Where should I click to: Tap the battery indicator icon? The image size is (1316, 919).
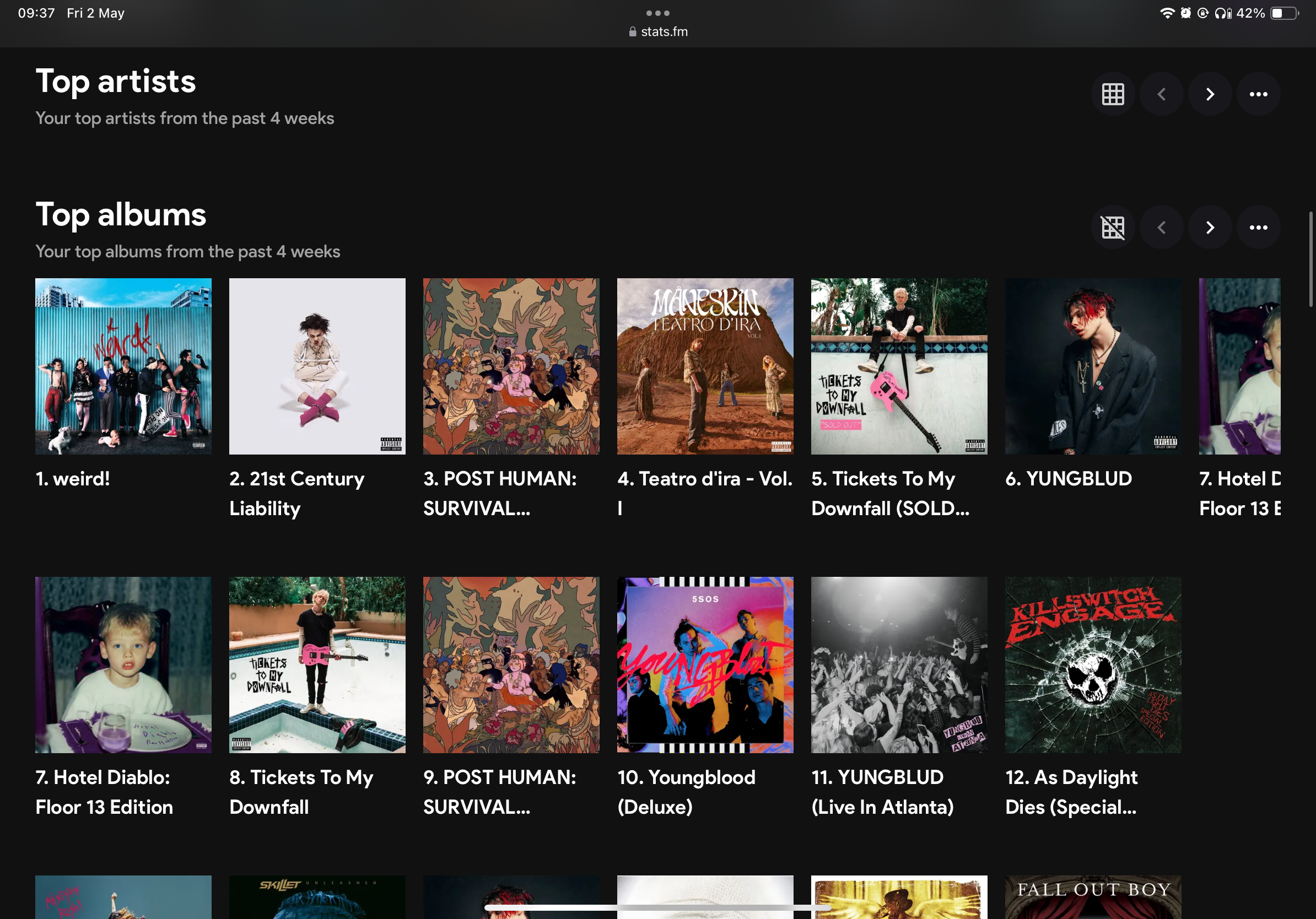tap(1285, 13)
